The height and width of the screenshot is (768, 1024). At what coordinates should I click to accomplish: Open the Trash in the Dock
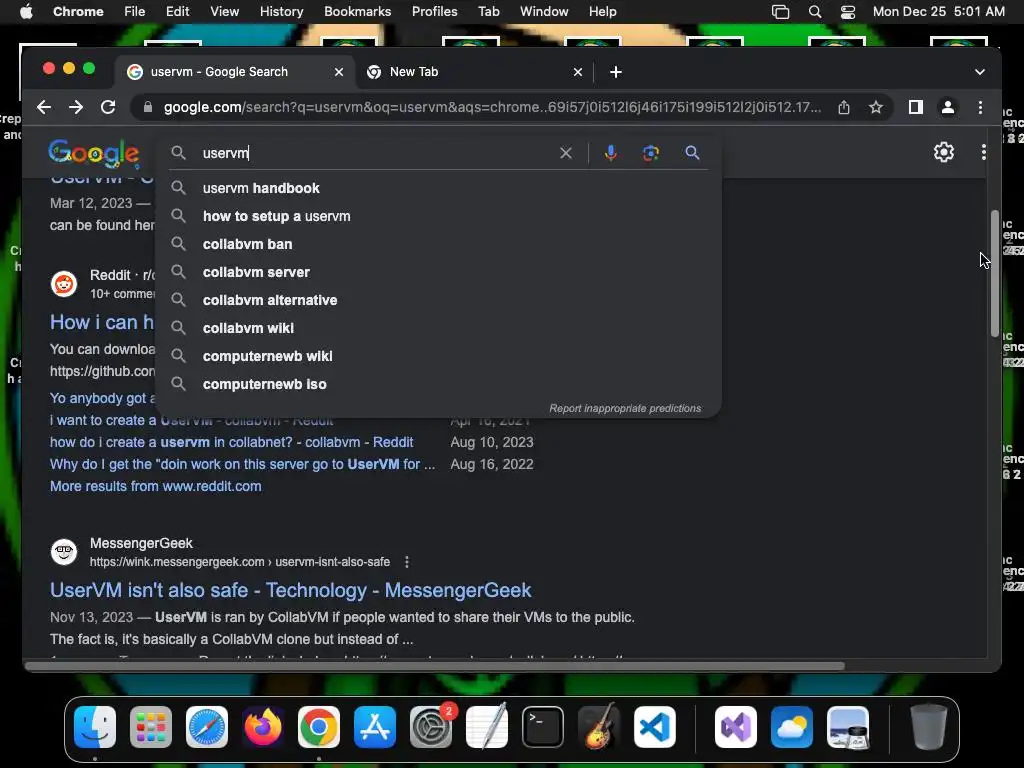(x=929, y=727)
